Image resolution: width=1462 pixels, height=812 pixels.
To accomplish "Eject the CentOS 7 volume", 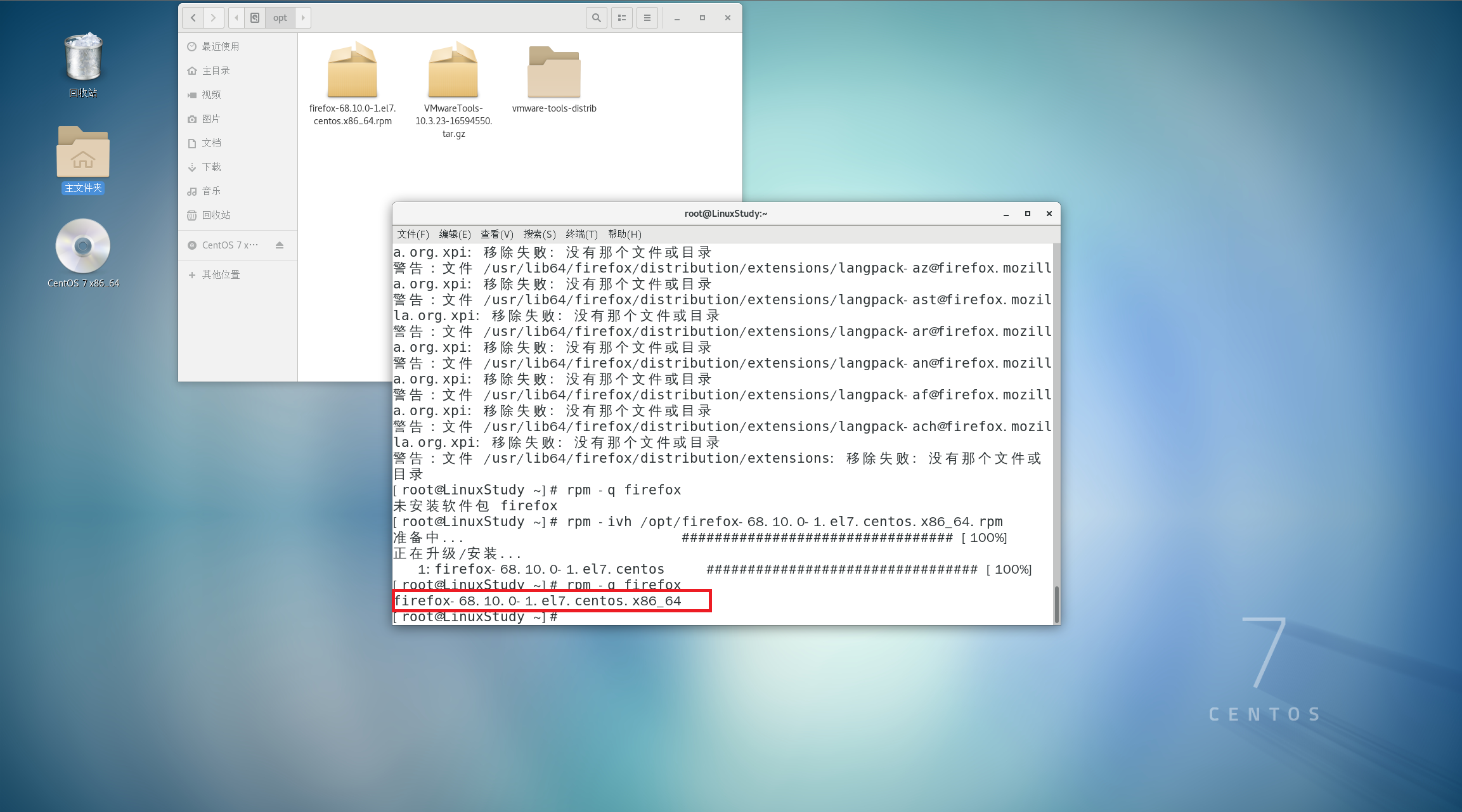I will tap(280, 245).
